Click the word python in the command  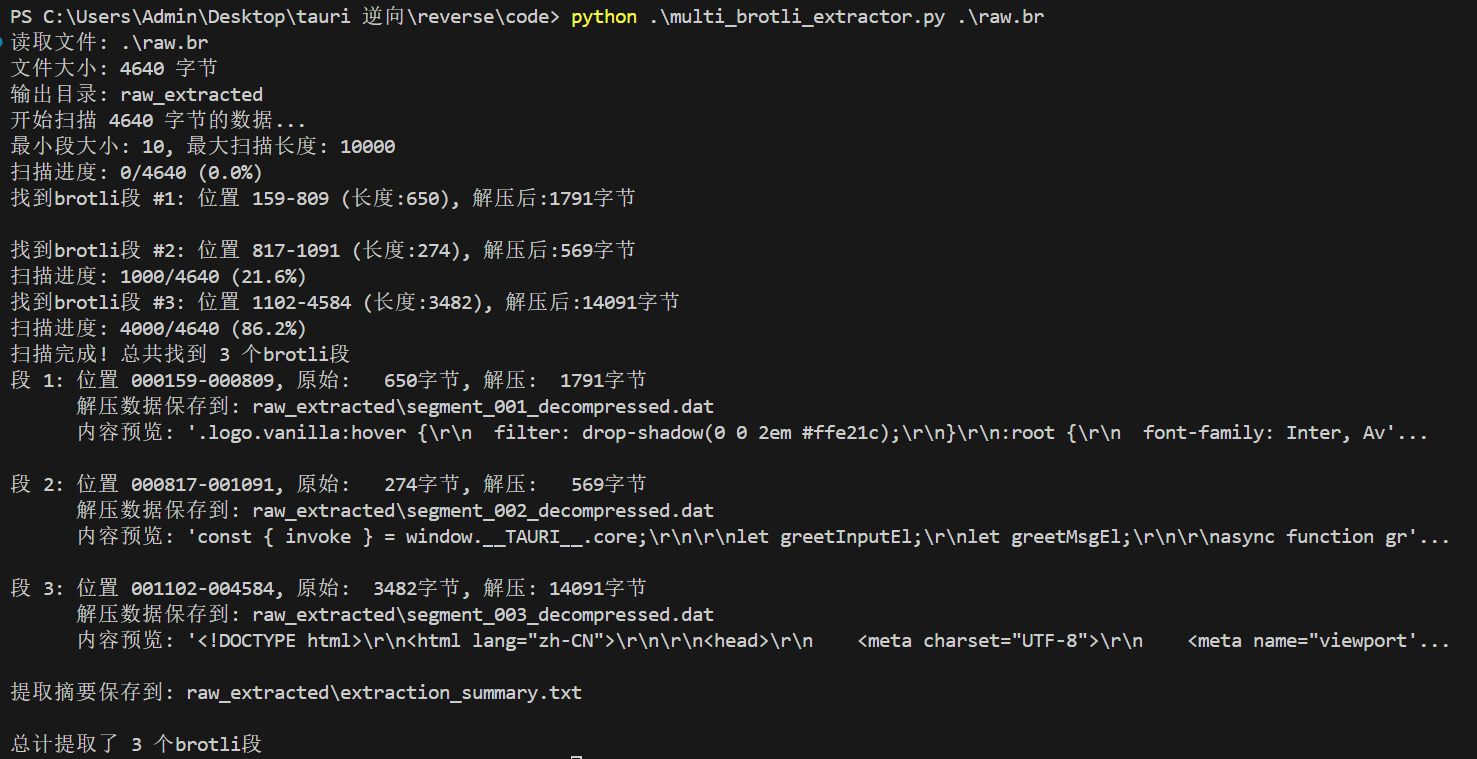click(604, 17)
